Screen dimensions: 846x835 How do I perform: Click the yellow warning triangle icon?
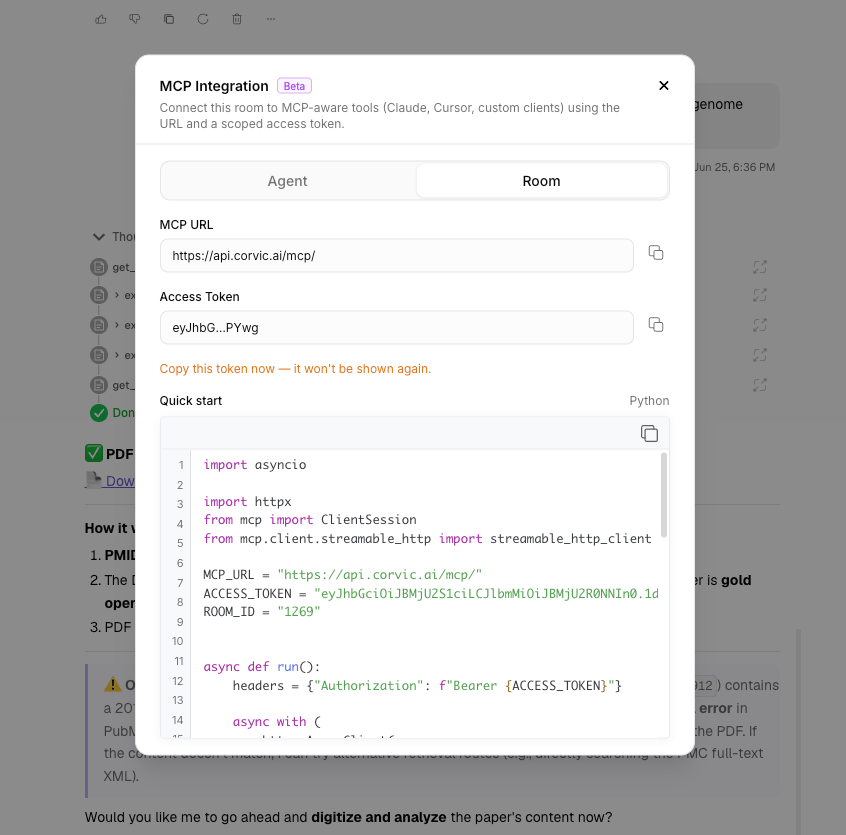coord(112,685)
